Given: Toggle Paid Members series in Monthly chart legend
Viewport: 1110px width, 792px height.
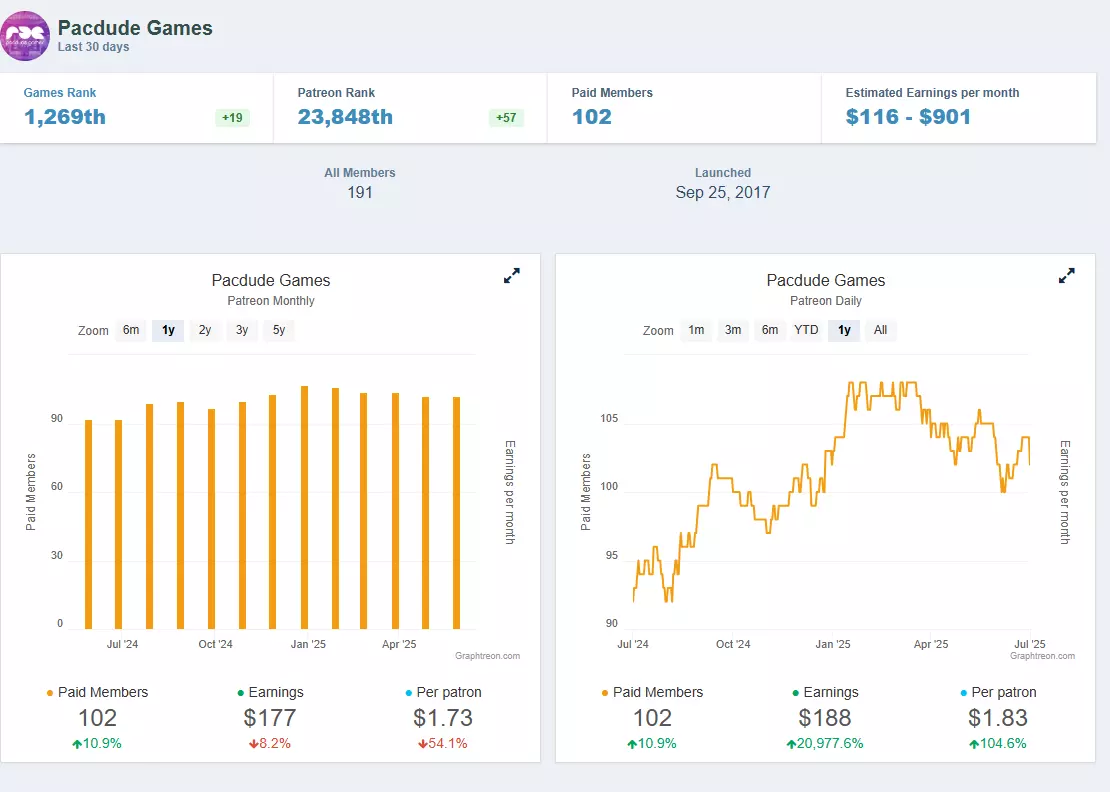Looking at the screenshot, I should click(x=97, y=692).
